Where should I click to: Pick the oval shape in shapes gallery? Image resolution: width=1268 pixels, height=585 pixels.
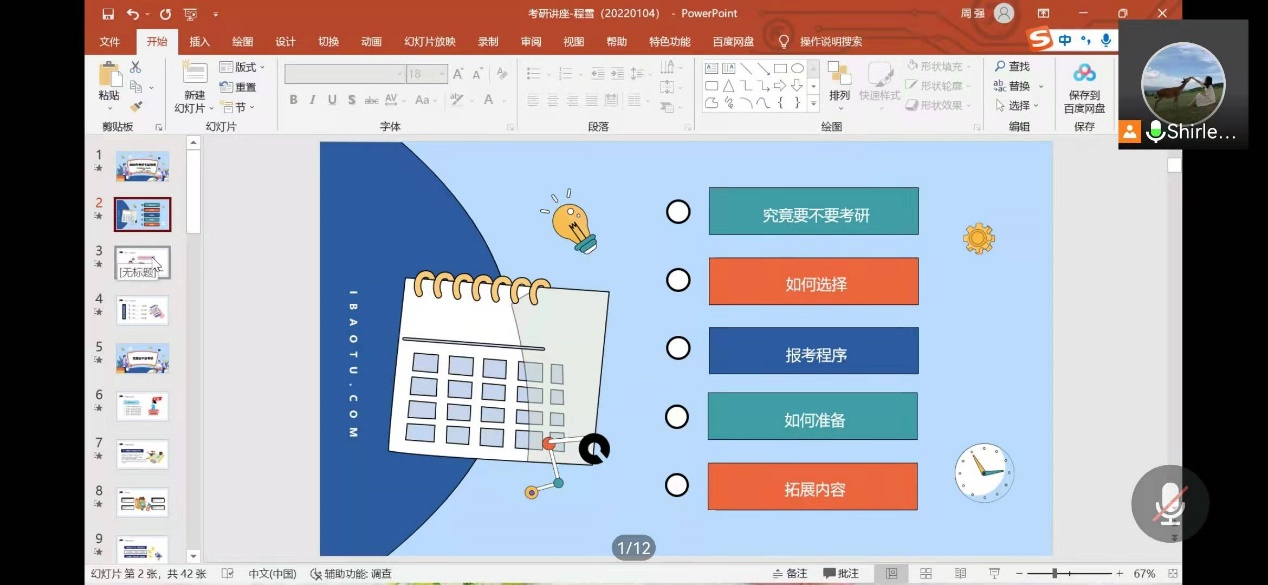point(797,68)
